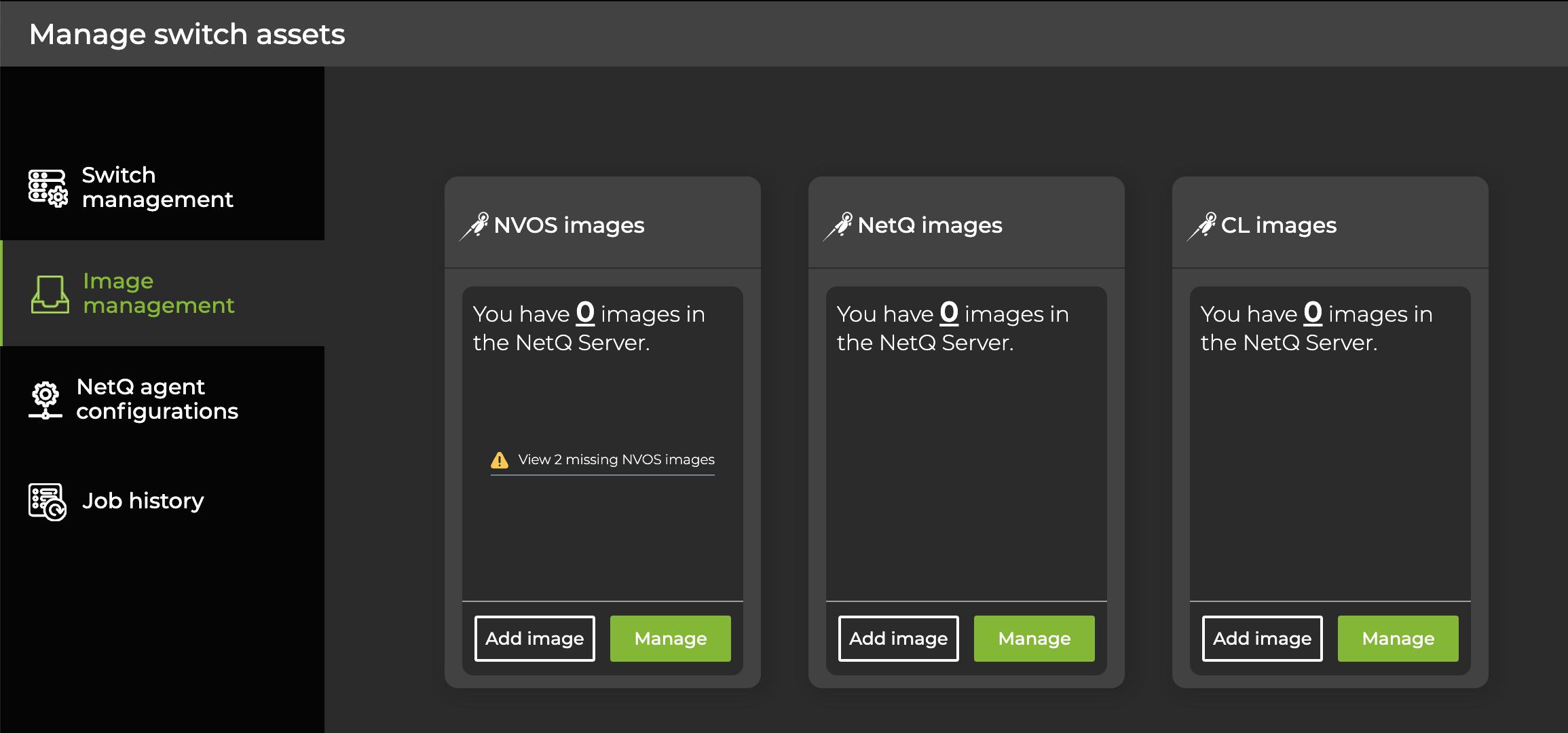Click Add image on the NVOS images card
Image resolution: width=1568 pixels, height=733 pixels.
click(x=534, y=638)
